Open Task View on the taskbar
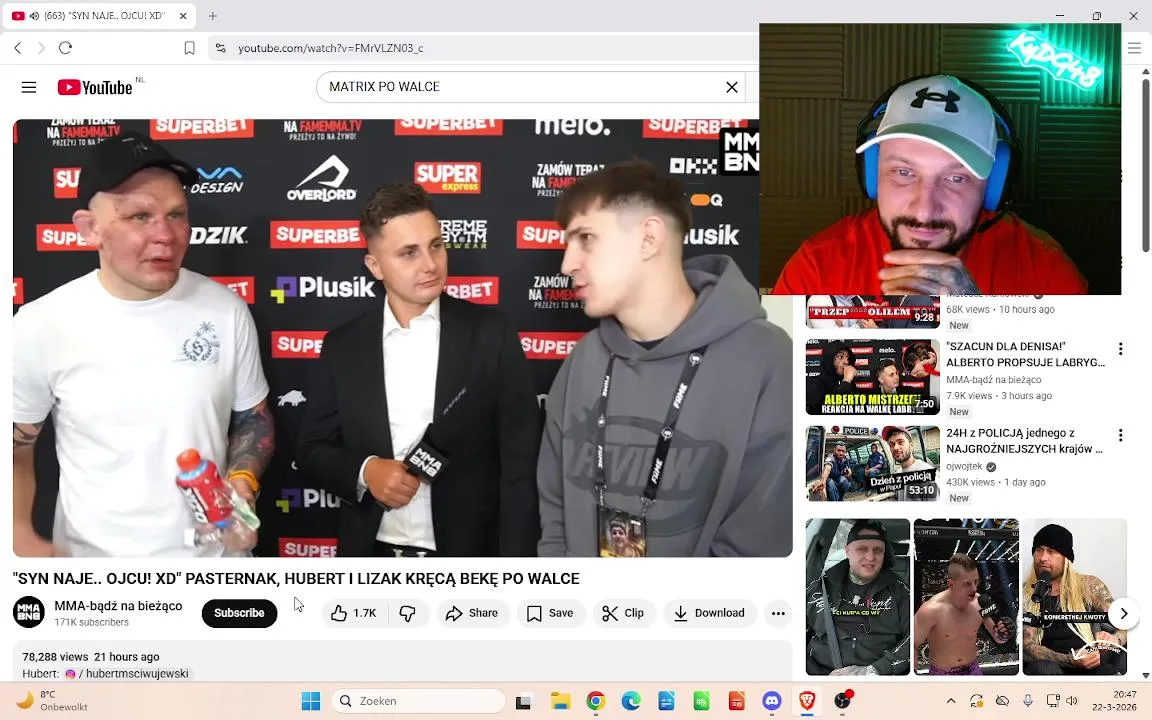 pos(523,701)
